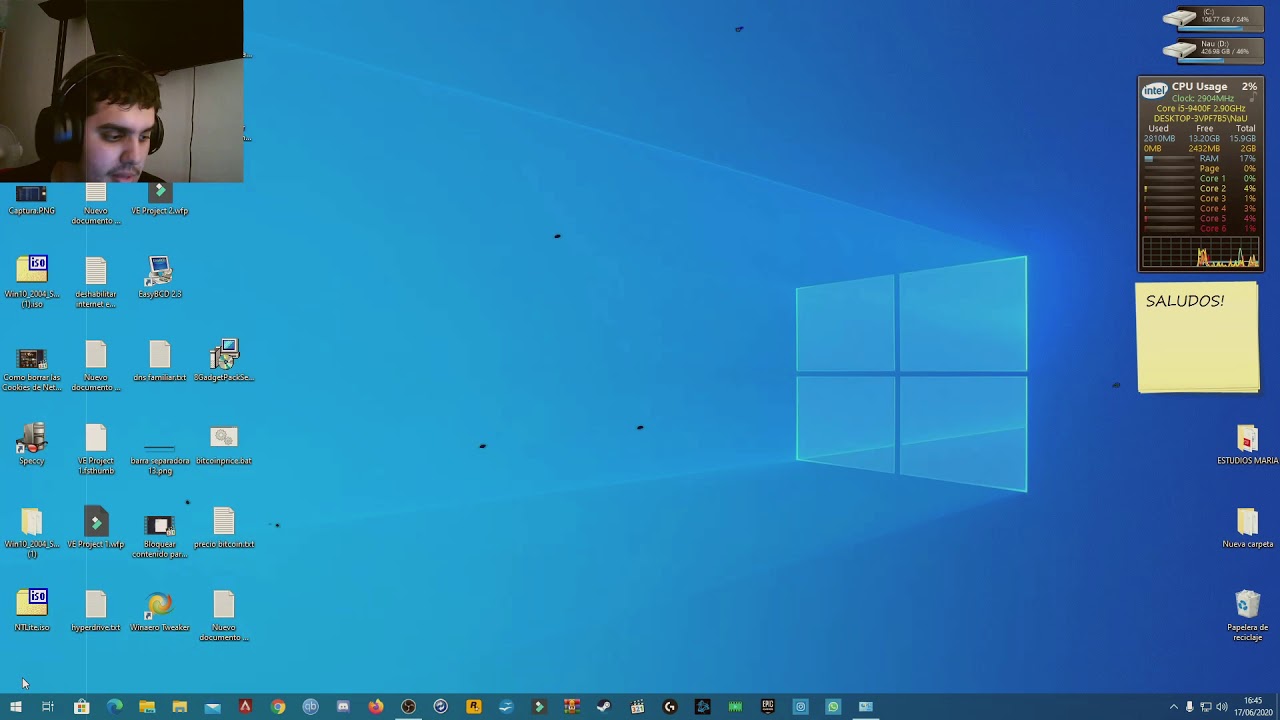Click the C: drive gadget
Image resolution: width=1280 pixels, height=720 pixels.
tap(1213, 18)
